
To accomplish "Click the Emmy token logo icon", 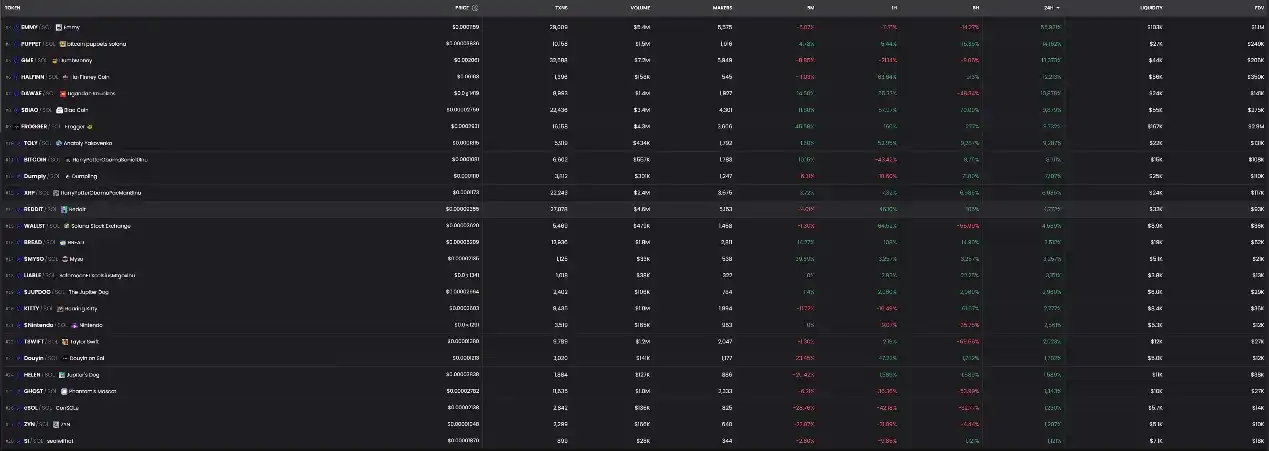I will point(59,27).
